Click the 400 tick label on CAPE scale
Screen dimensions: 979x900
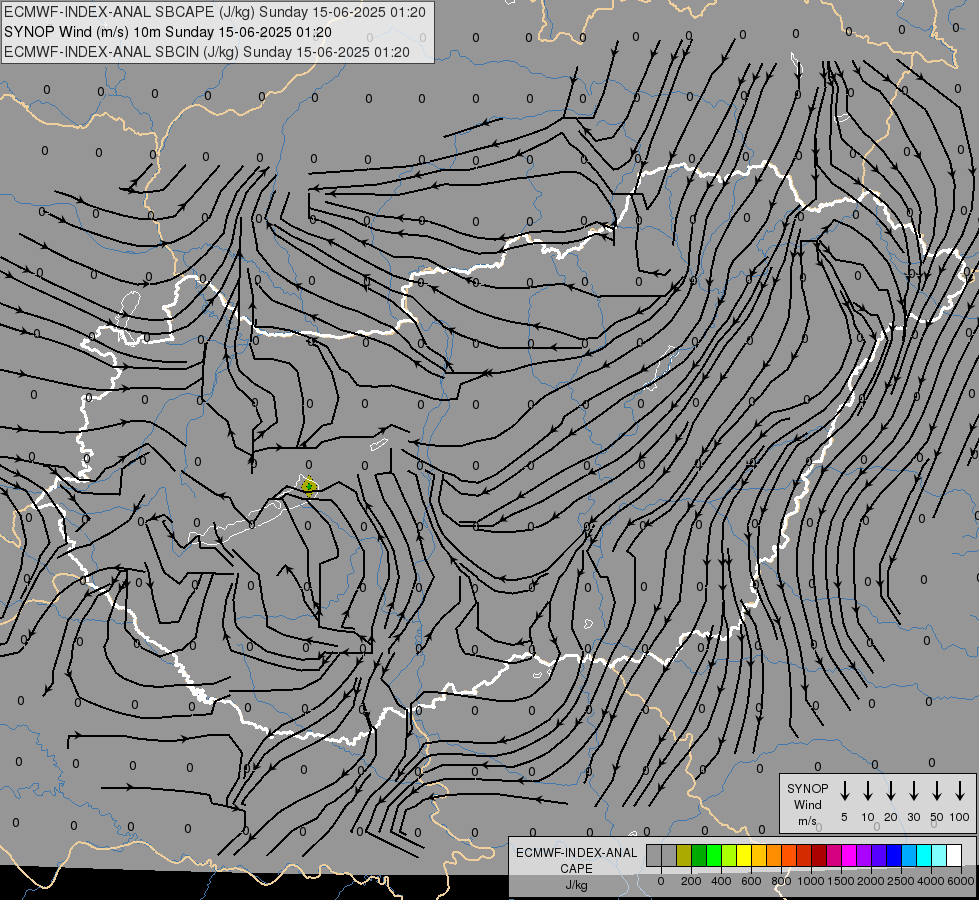(x=721, y=881)
